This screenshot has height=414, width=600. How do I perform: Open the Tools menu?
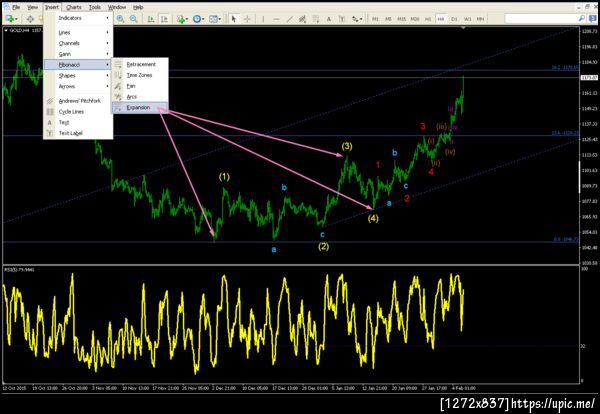coord(95,7)
